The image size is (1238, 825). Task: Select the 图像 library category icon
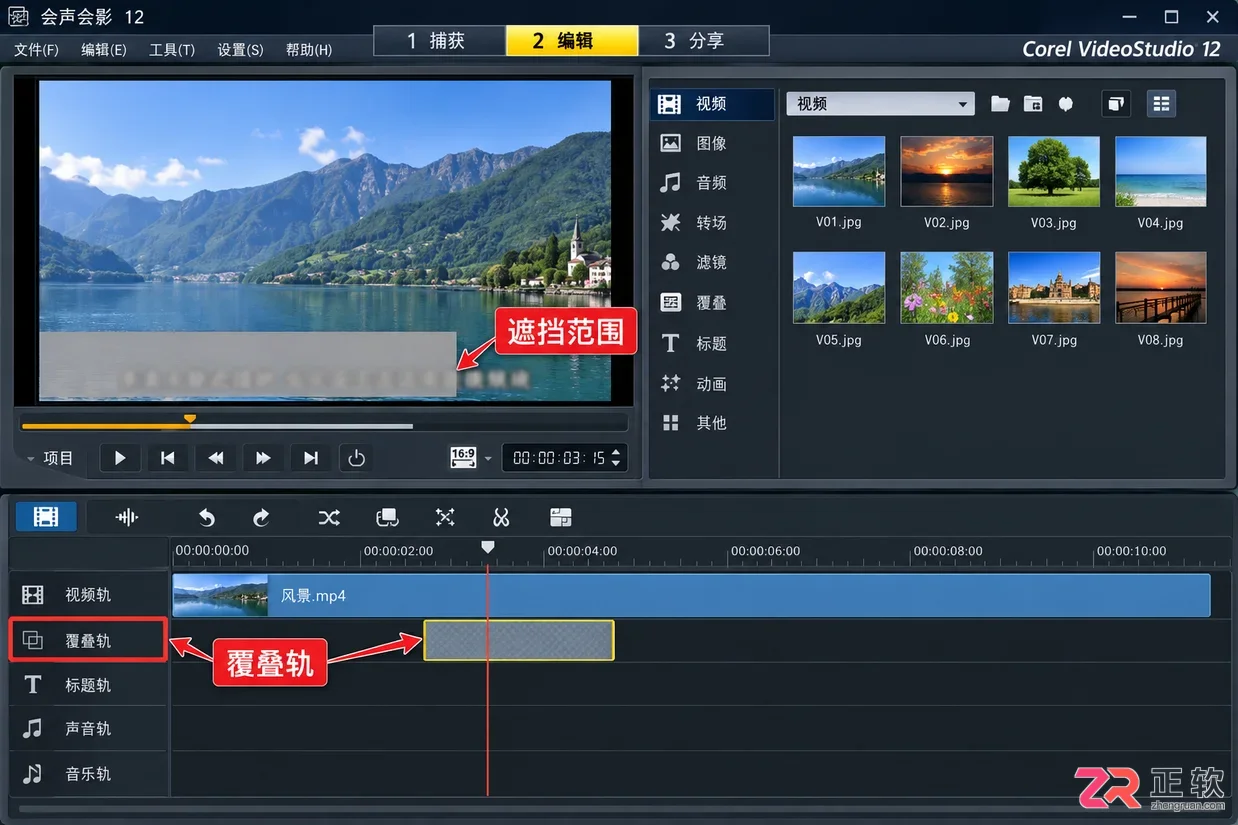click(670, 143)
